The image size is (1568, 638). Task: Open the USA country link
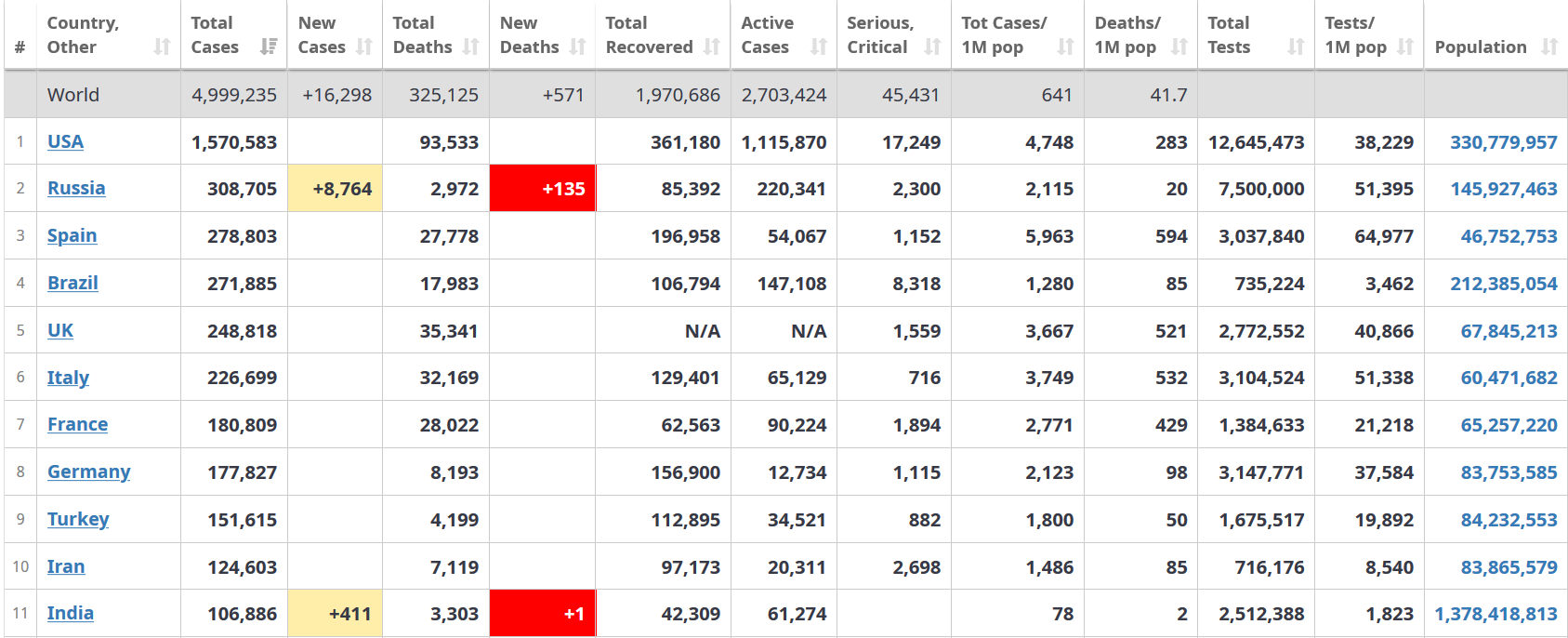click(x=65, y=141)
